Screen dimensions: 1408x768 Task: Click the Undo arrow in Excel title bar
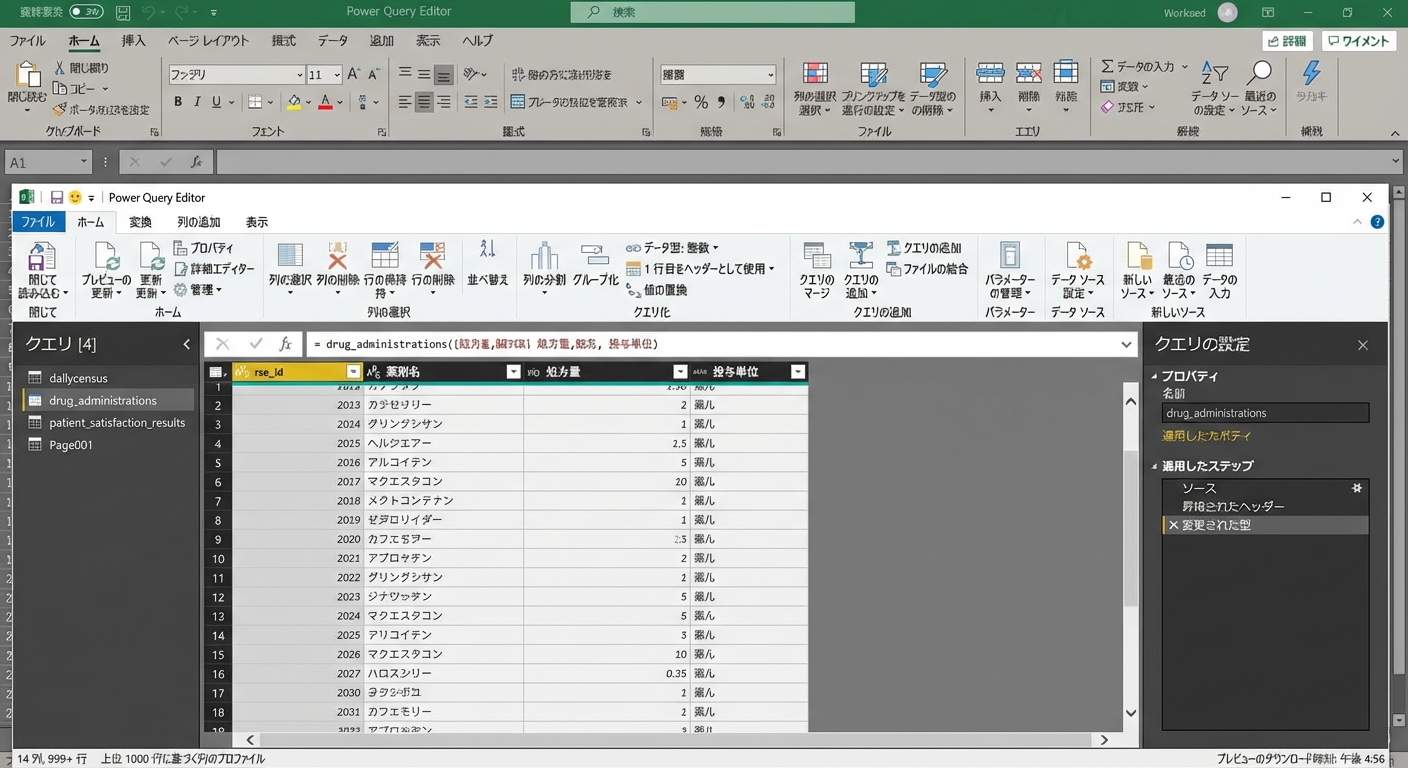click(x=149, y=13)
